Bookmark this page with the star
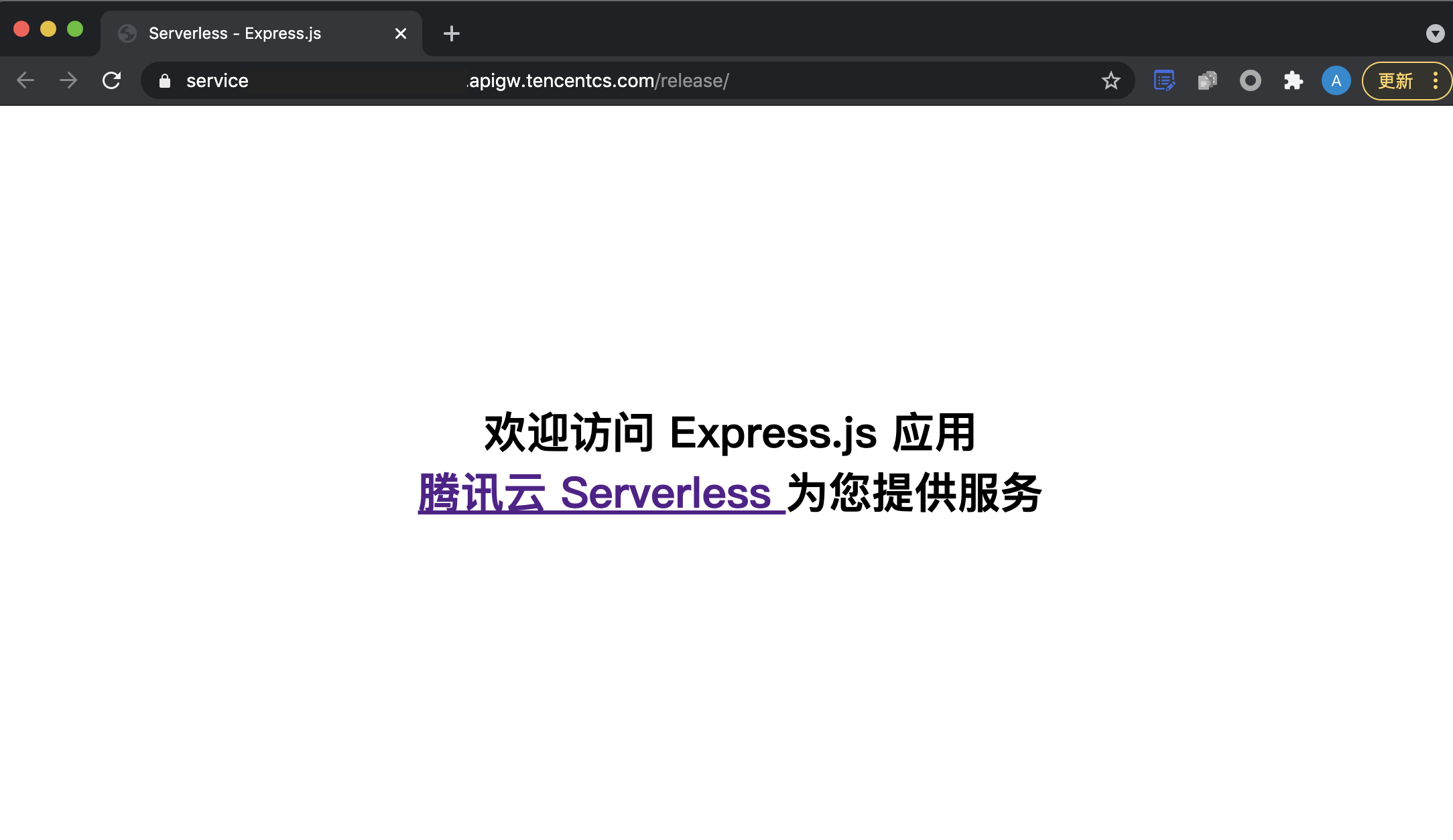Screen dimensions: 1453x840 (x=1111, y=80)
